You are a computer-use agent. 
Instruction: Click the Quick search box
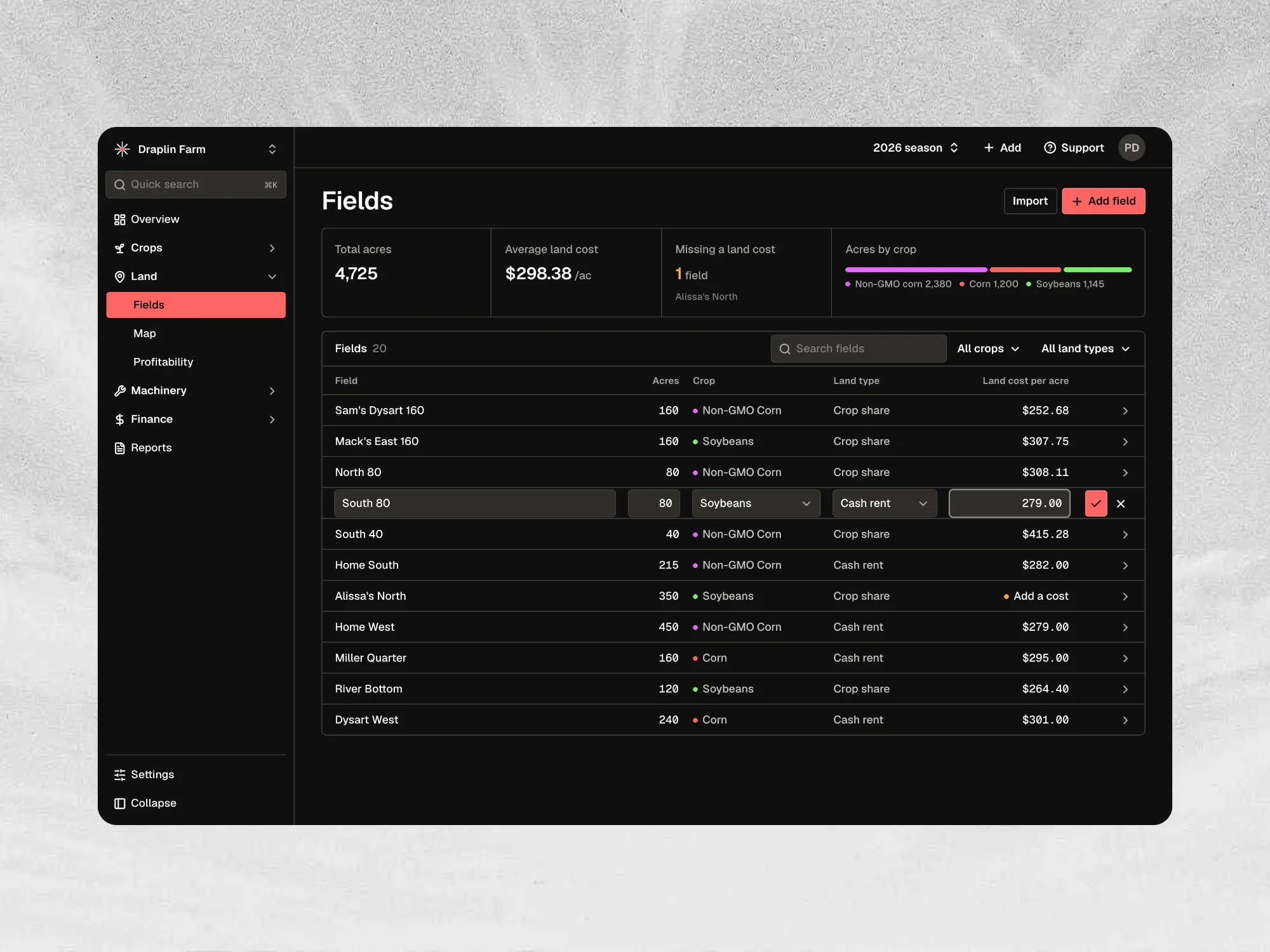point(196,185)
